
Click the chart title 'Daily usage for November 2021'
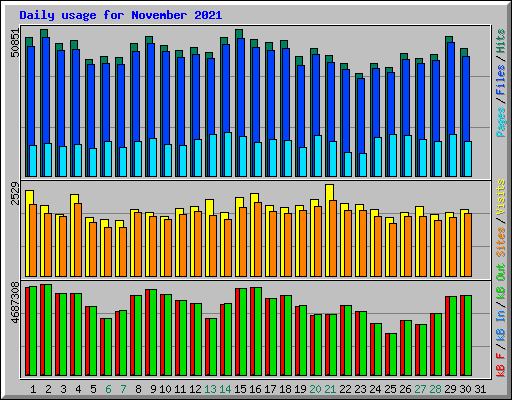[121, 15]
